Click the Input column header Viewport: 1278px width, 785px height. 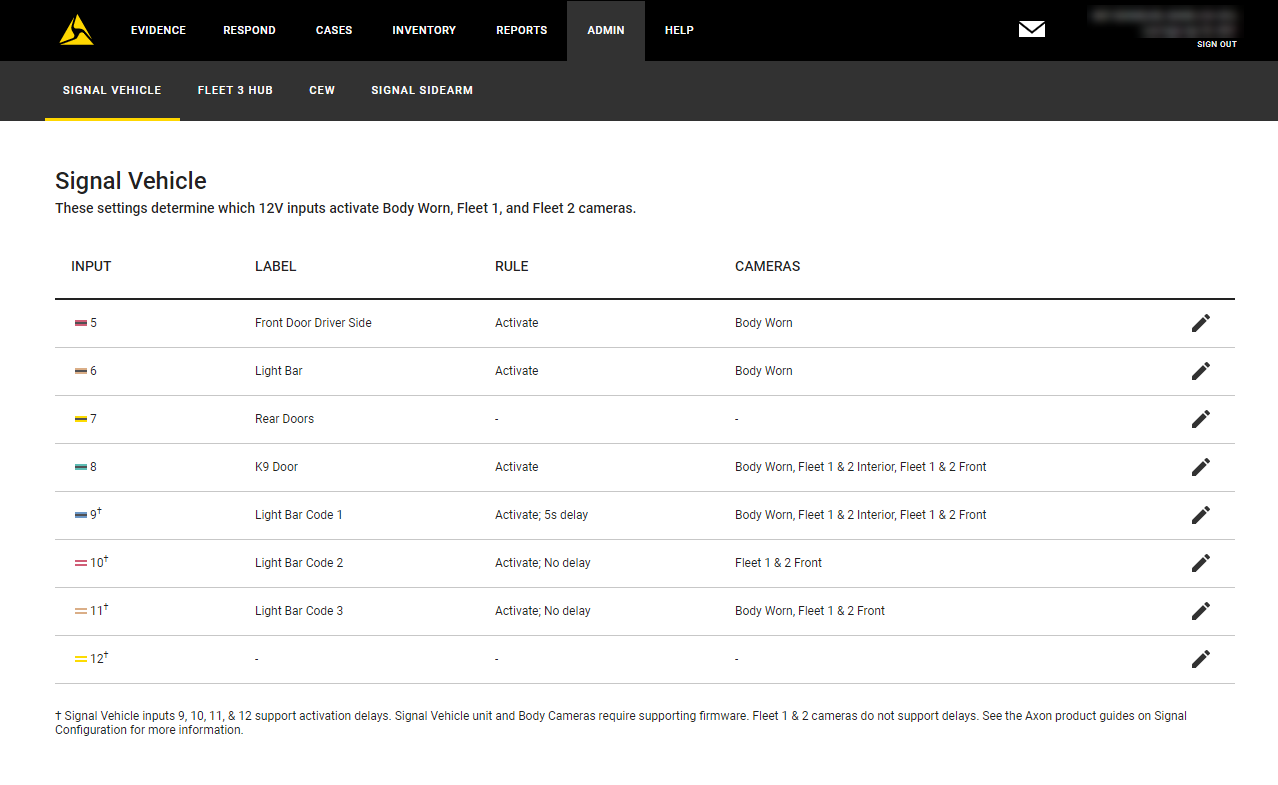pos(91,267)
